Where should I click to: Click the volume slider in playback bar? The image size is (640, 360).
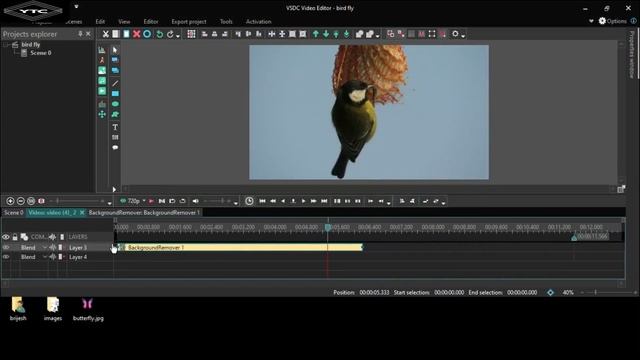pos(216,201)
